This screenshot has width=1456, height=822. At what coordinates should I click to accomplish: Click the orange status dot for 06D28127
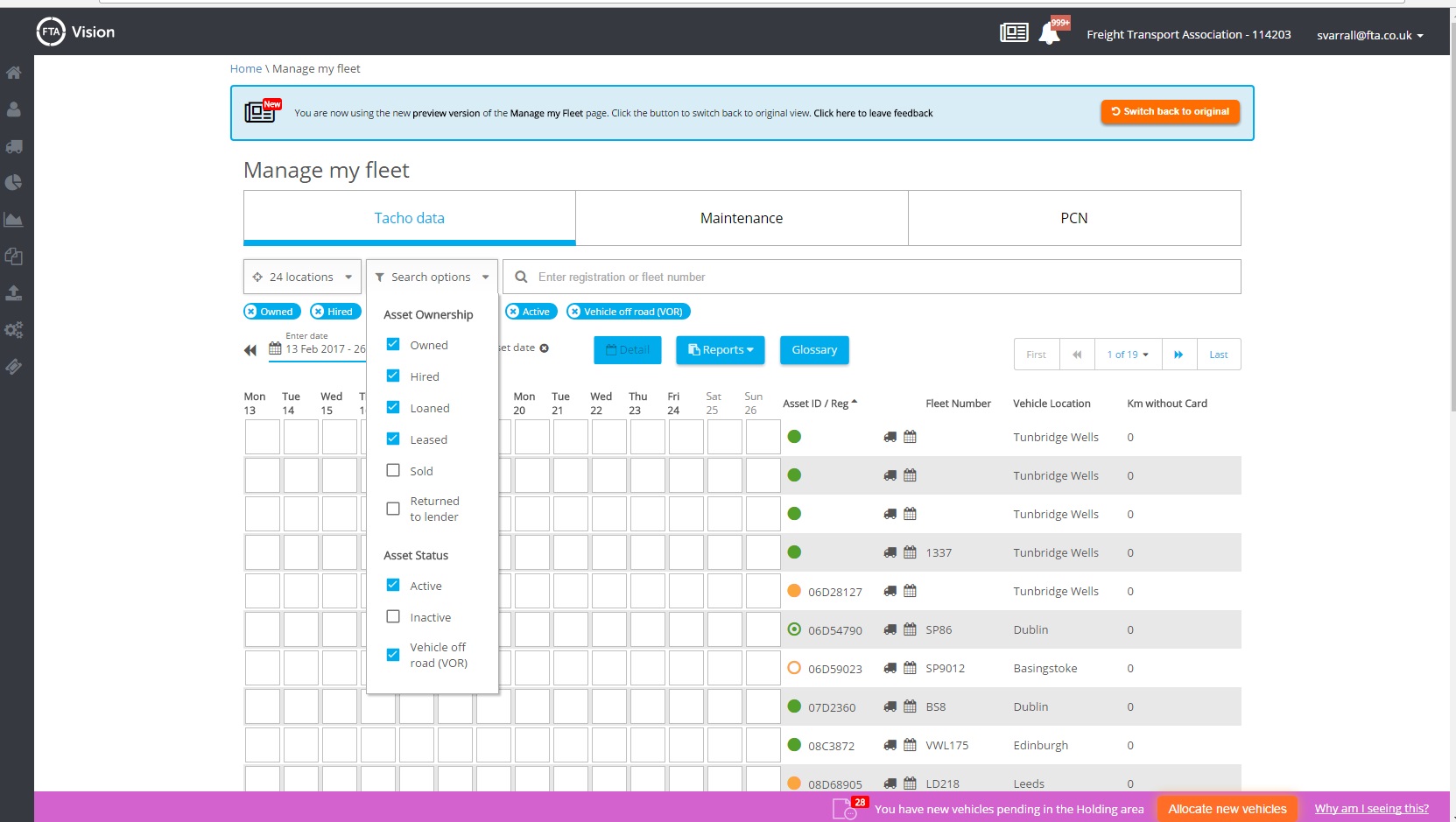[x=794, y=591]
